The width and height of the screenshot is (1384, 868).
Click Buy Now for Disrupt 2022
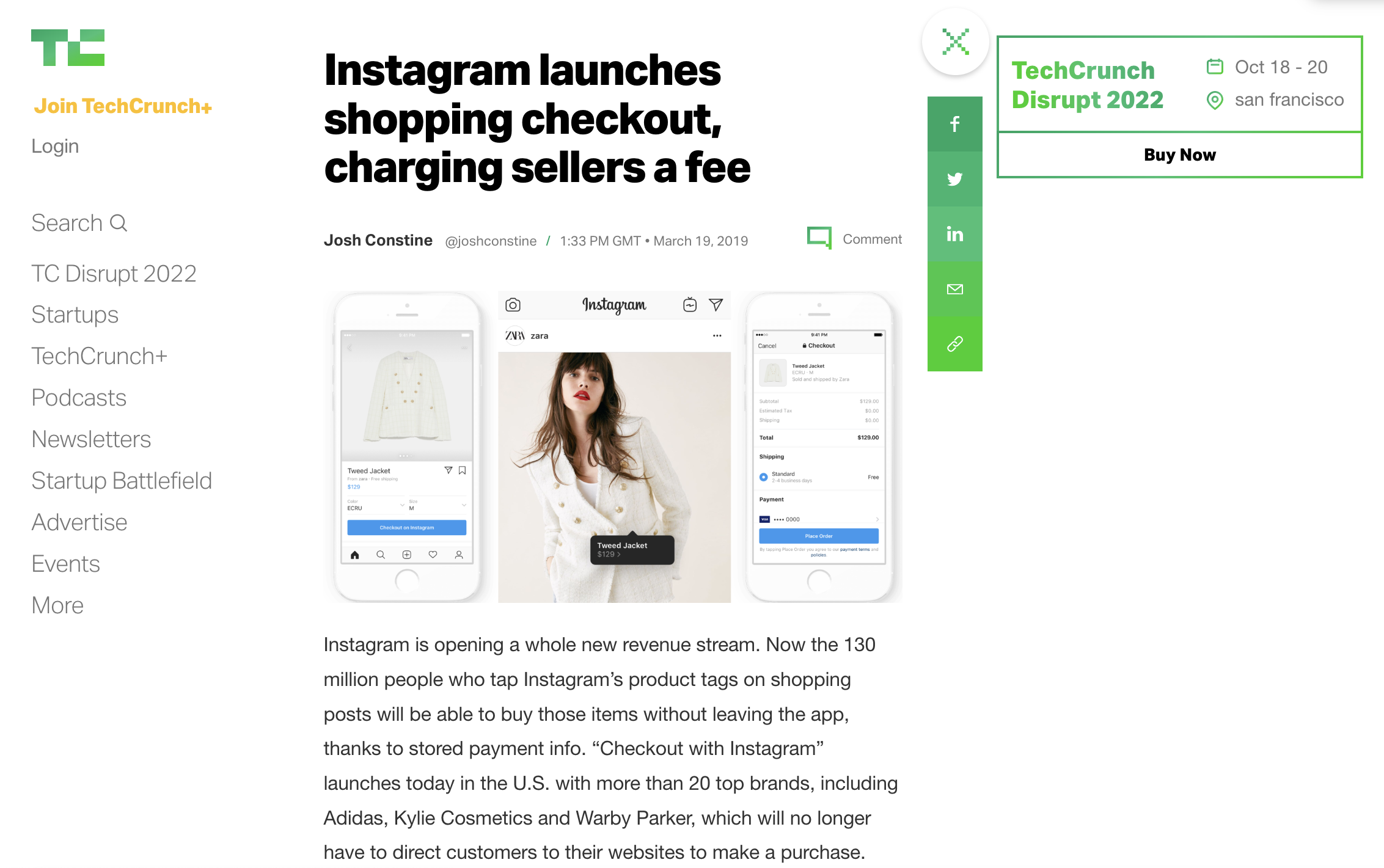pos(1179,155)
